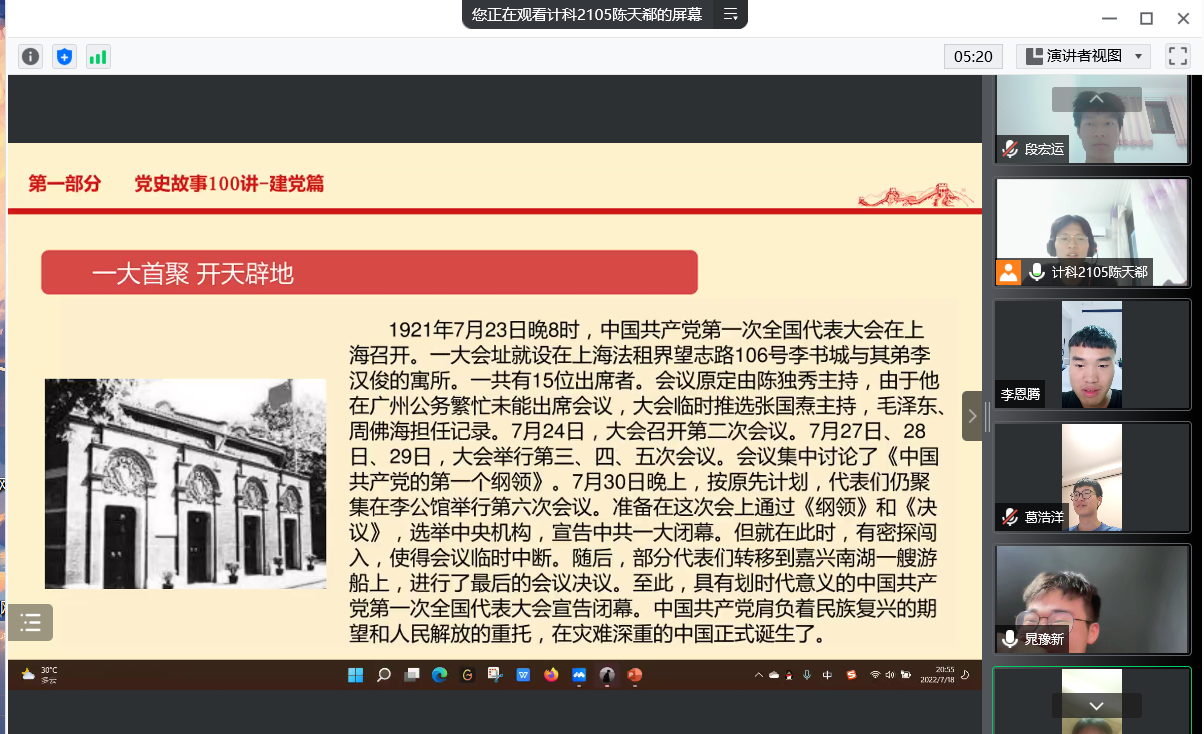
Task: Select 晁豫新 video thumbnail
Action: click(x=1093, y=598)
